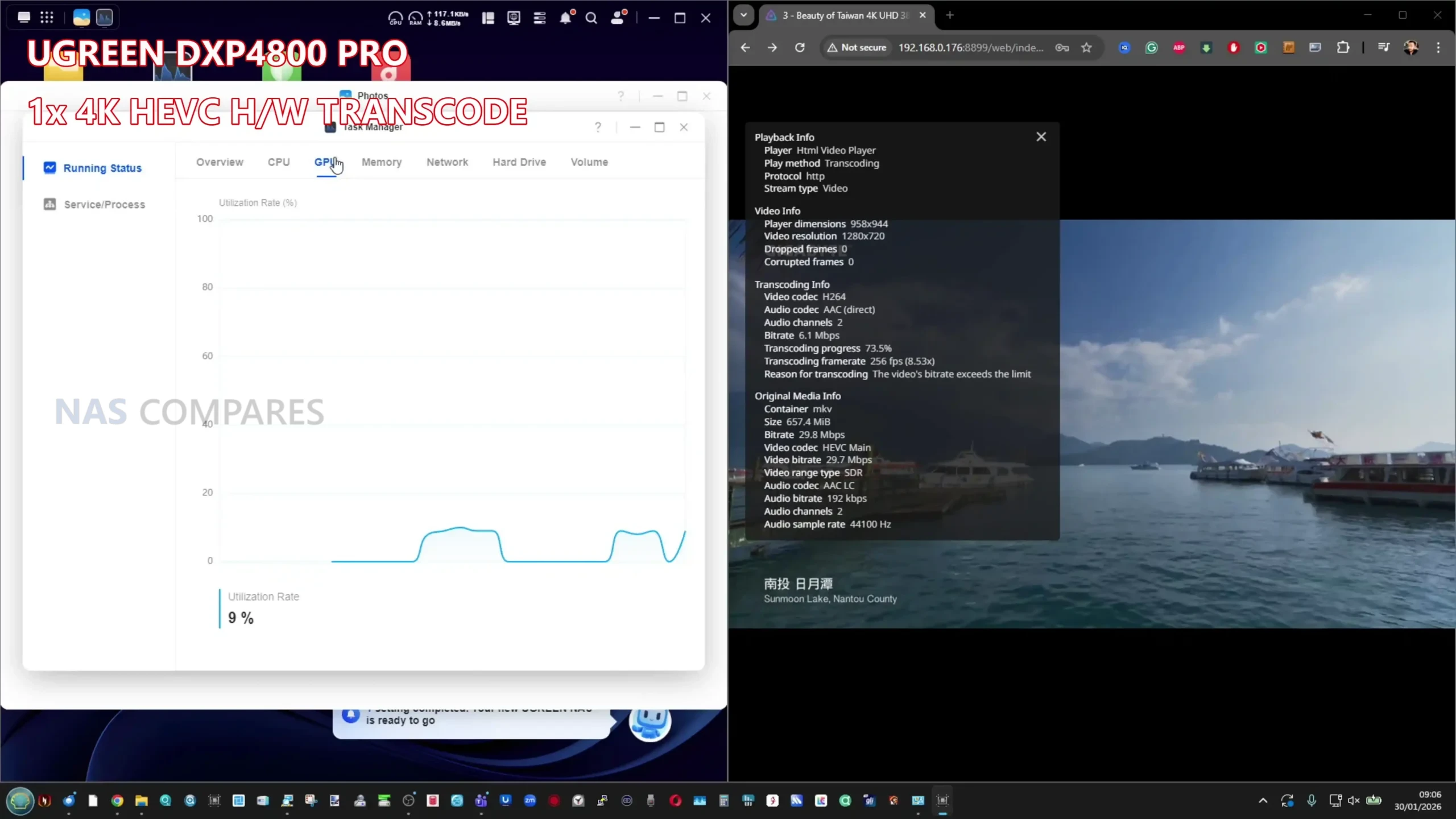
Task: Open Chrome's media control icon
Action: (x=1384, y=48)
